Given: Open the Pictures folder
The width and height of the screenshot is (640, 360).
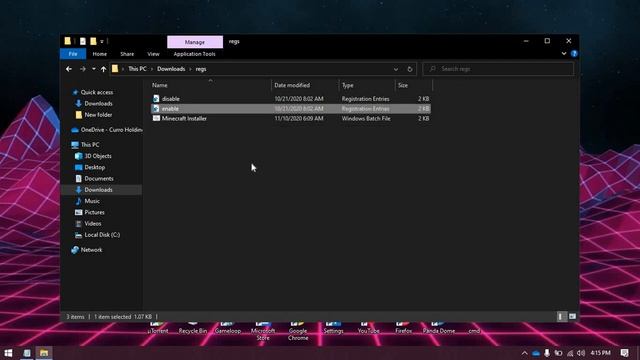Looking at the screenshot, I should coord(94,212).
